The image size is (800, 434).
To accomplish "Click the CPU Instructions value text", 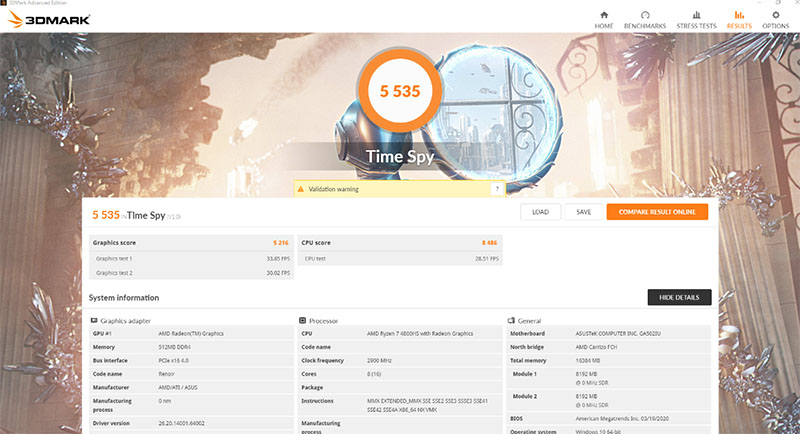I will point(428,405).
